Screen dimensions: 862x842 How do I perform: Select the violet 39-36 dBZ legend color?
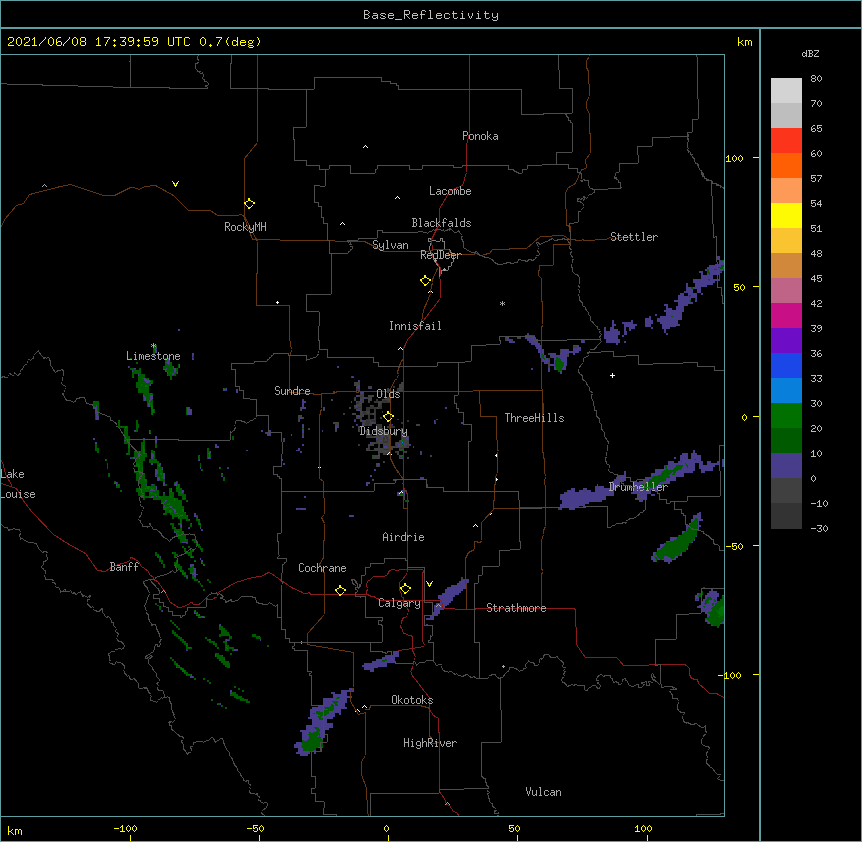(x=786, y=341)
